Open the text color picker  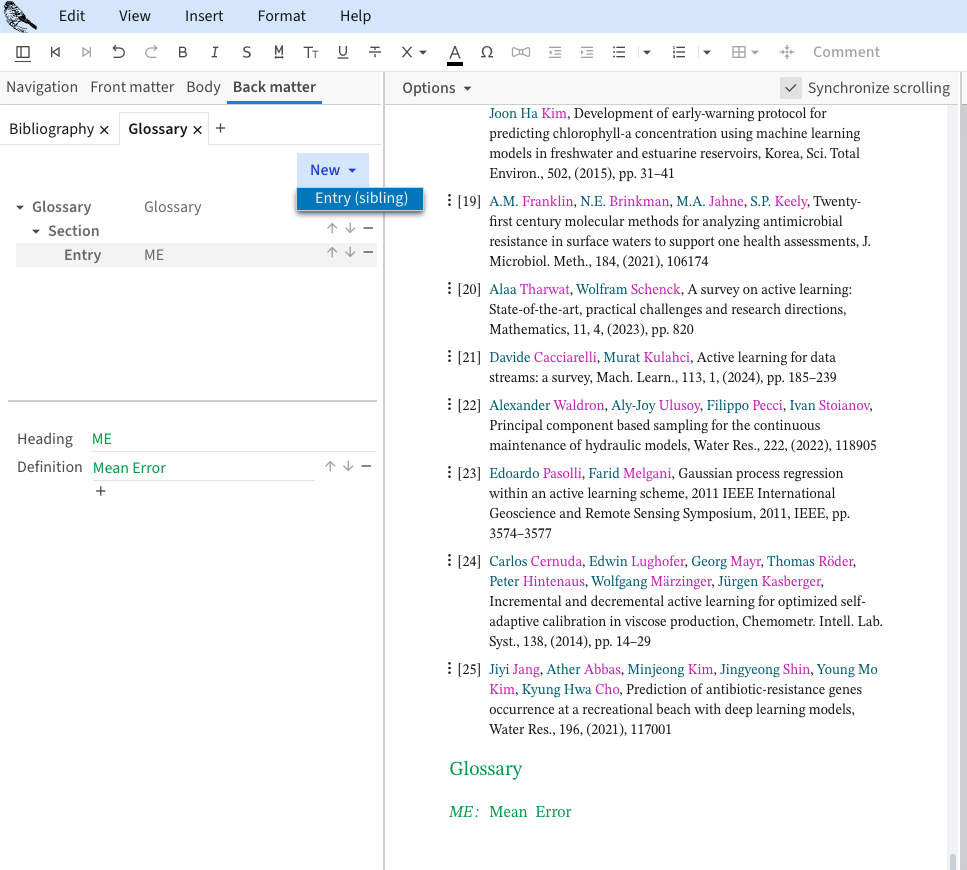coord(455,52)
